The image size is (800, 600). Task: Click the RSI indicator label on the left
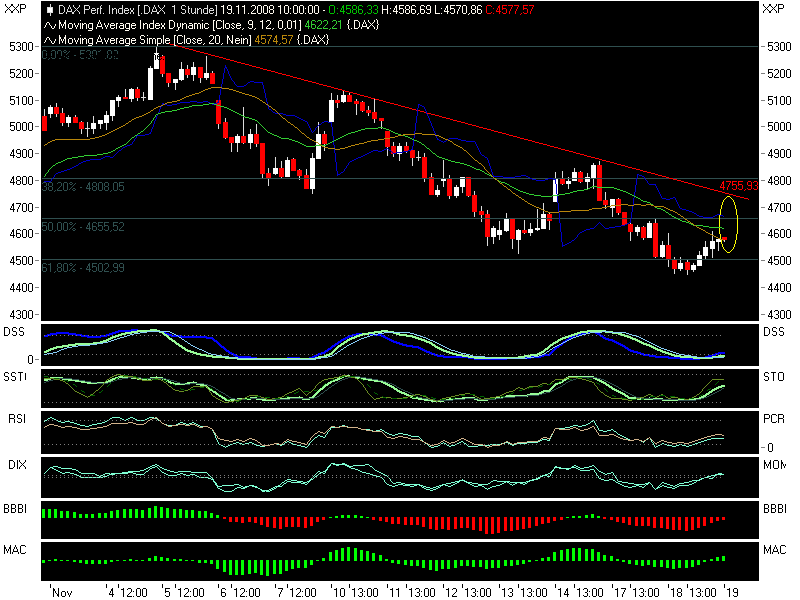pos(17,419)
